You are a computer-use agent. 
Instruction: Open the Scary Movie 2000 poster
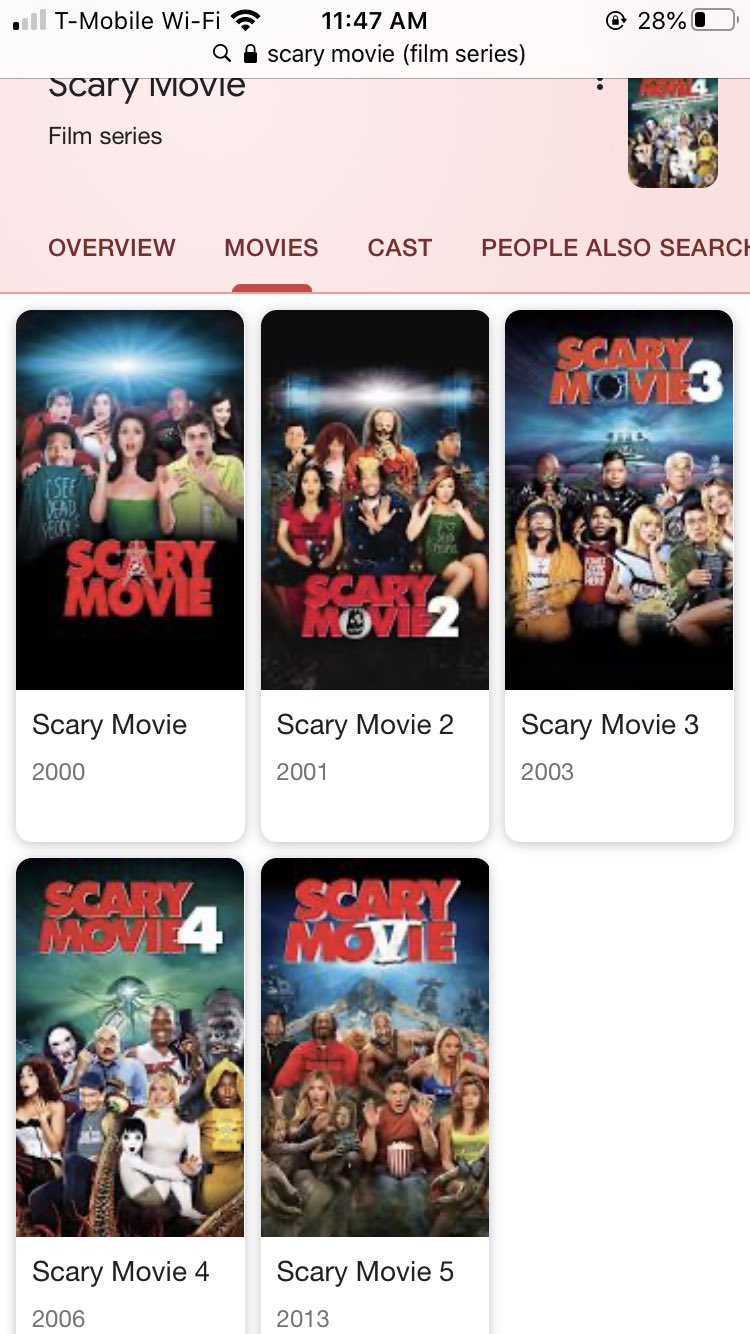pyautogui.click(x=130, y=500)
